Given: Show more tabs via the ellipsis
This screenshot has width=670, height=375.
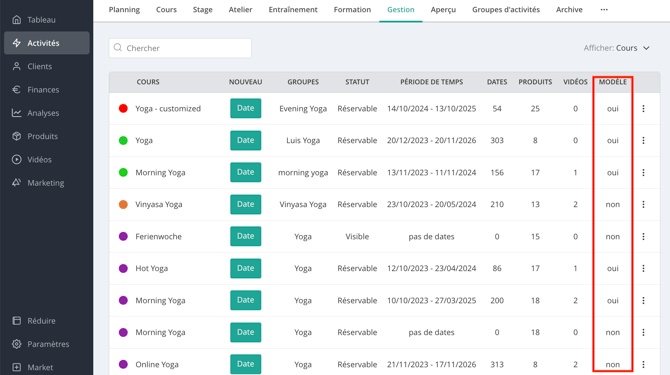Looking at the screenshot, I should coord(604,9).
